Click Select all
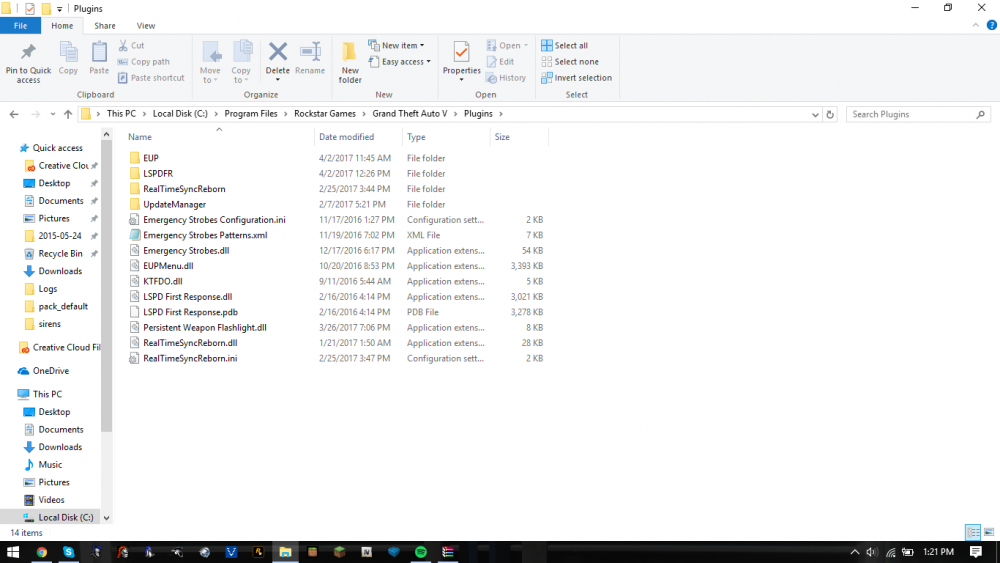1000x563 pixels. 564,45
